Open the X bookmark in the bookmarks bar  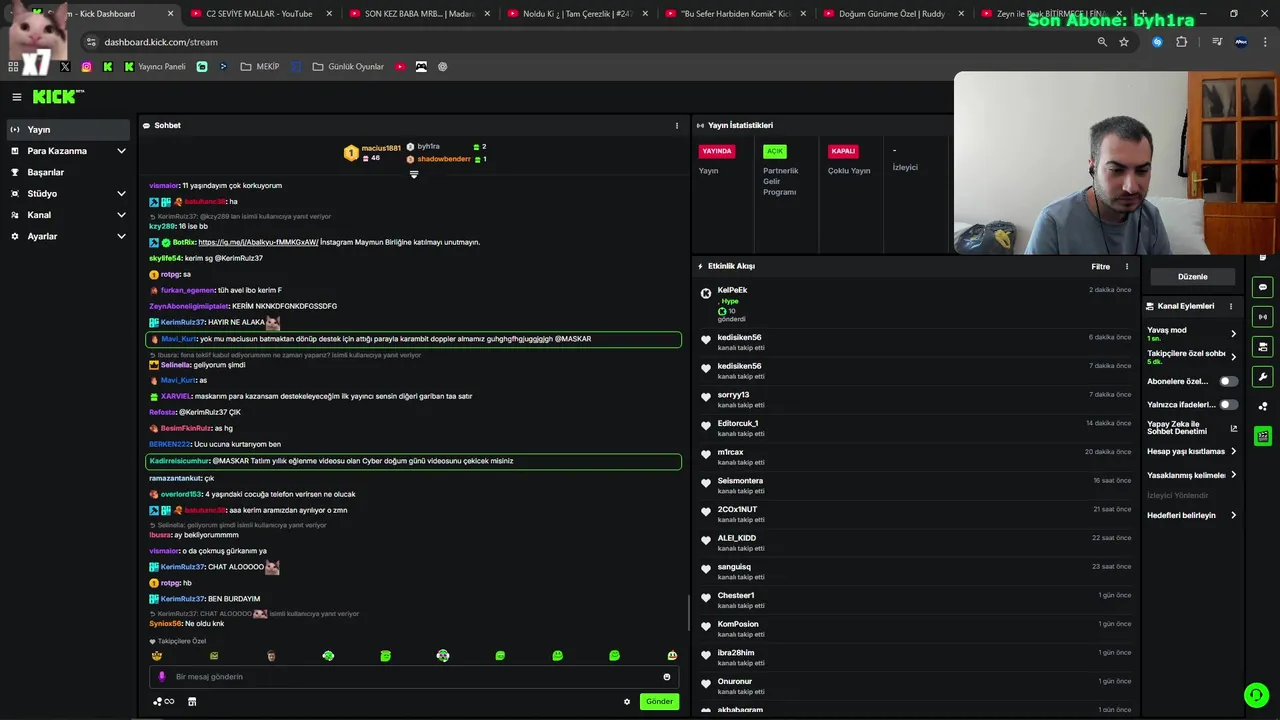coord(65,67)
